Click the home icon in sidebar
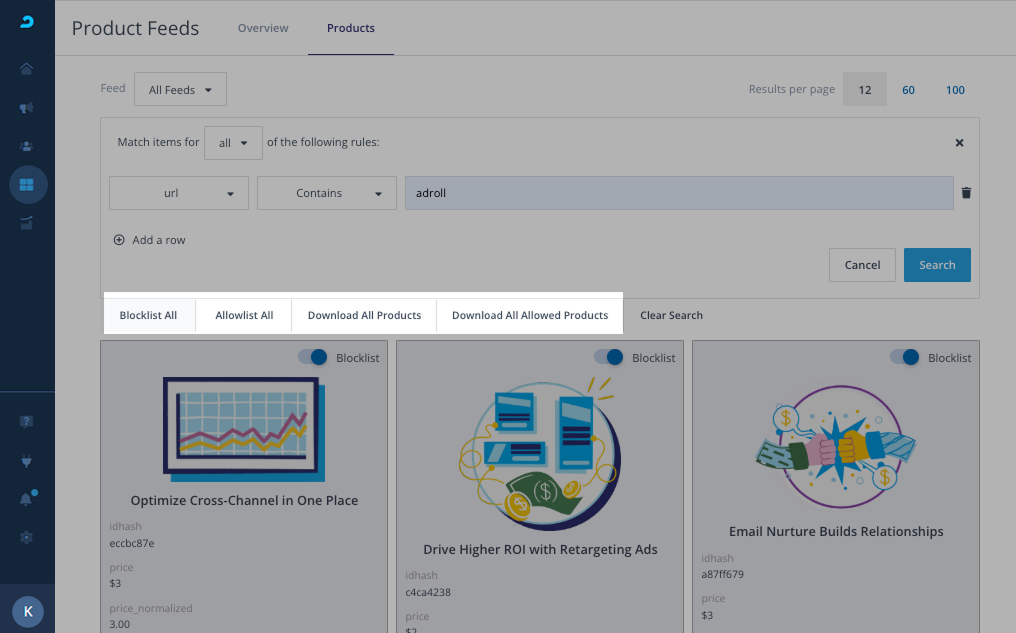This screenshot has width=1016, height=633. coord(27,69)
